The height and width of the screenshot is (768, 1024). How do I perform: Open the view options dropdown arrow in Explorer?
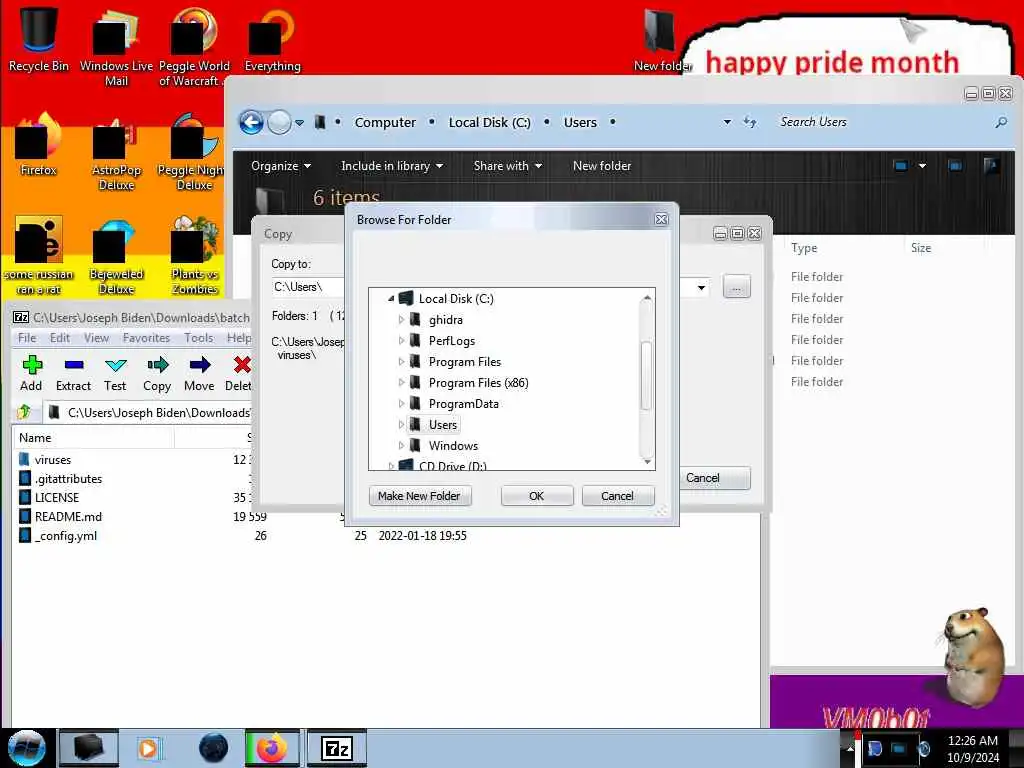(922, 166)
